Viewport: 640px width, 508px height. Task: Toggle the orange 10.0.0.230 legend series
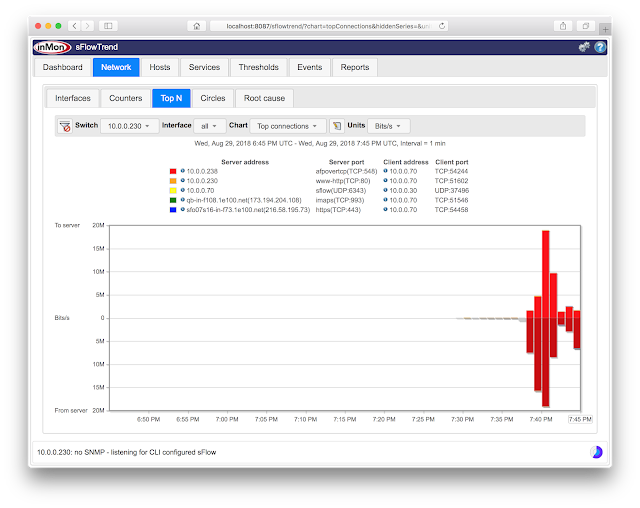[x=173, y=181]
